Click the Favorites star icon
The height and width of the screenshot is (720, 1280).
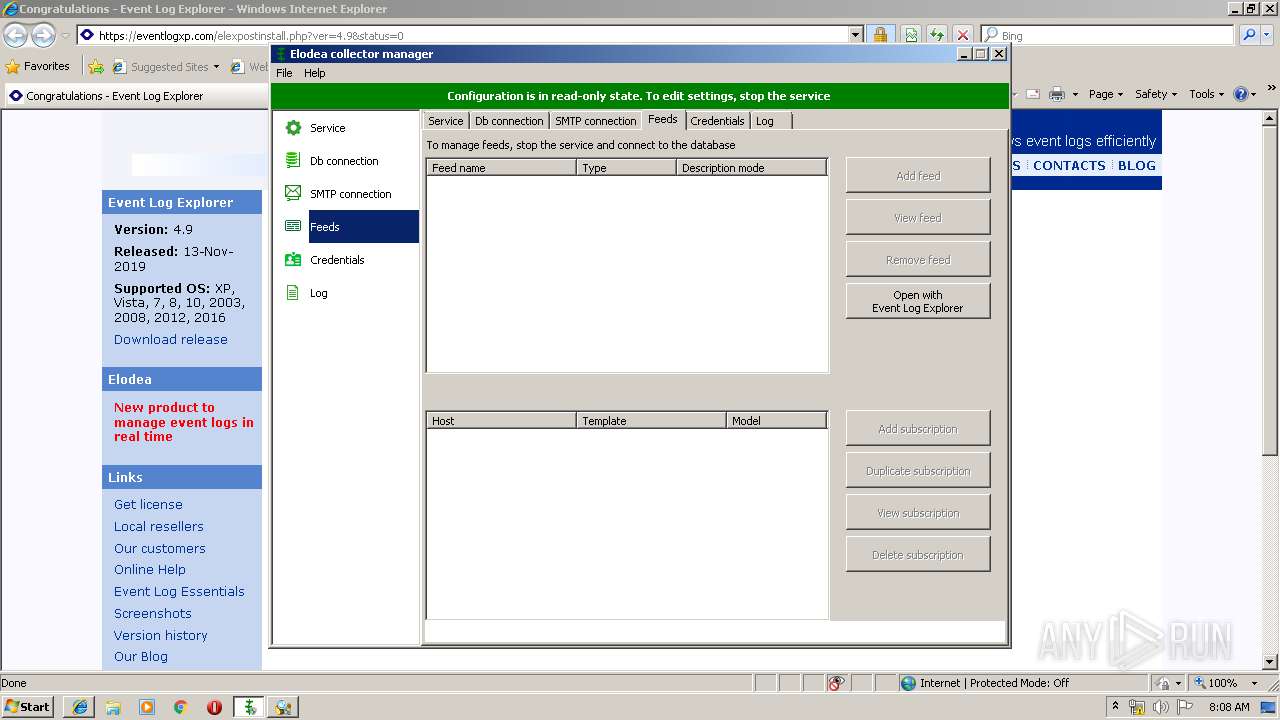click(x=13, y=66)
